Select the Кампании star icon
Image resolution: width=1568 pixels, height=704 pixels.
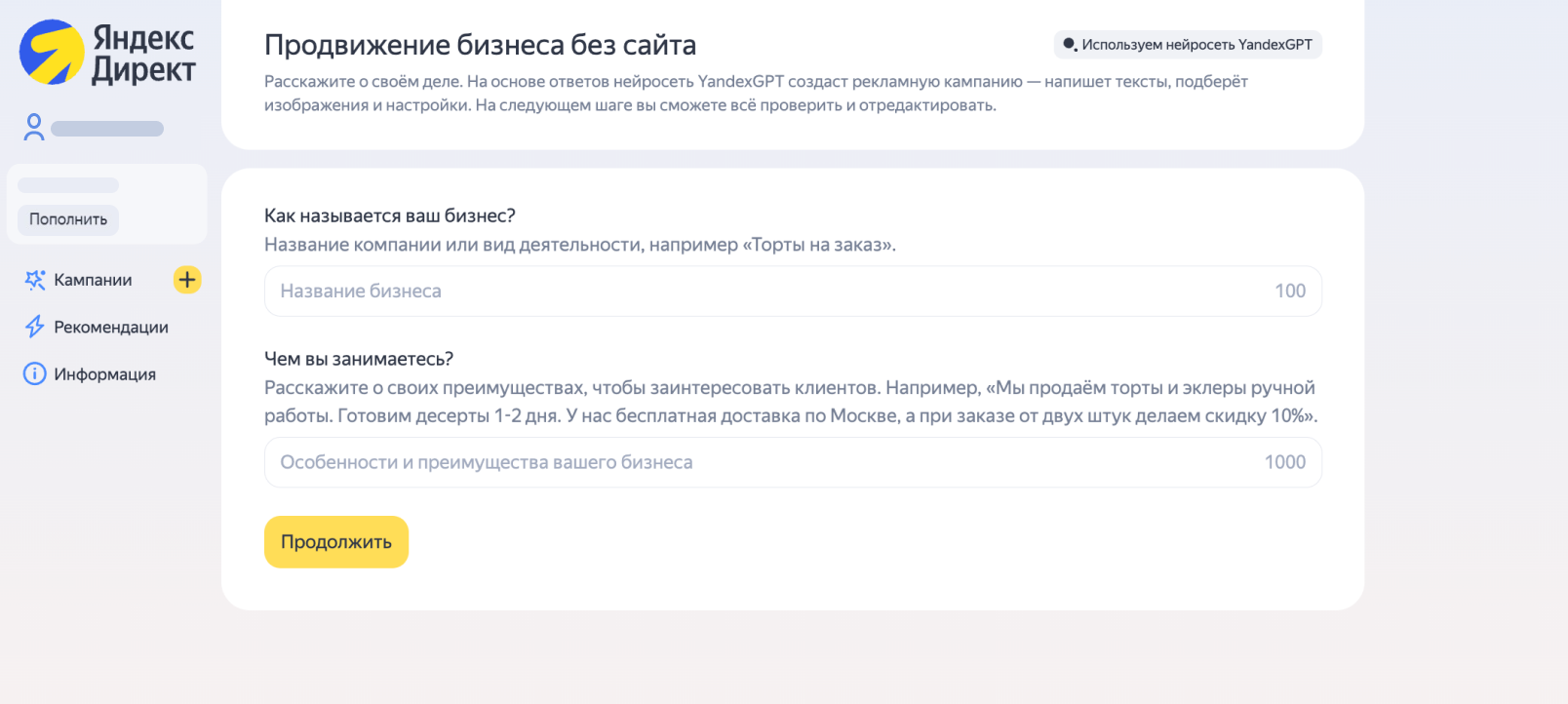click(x=35, y=280)
